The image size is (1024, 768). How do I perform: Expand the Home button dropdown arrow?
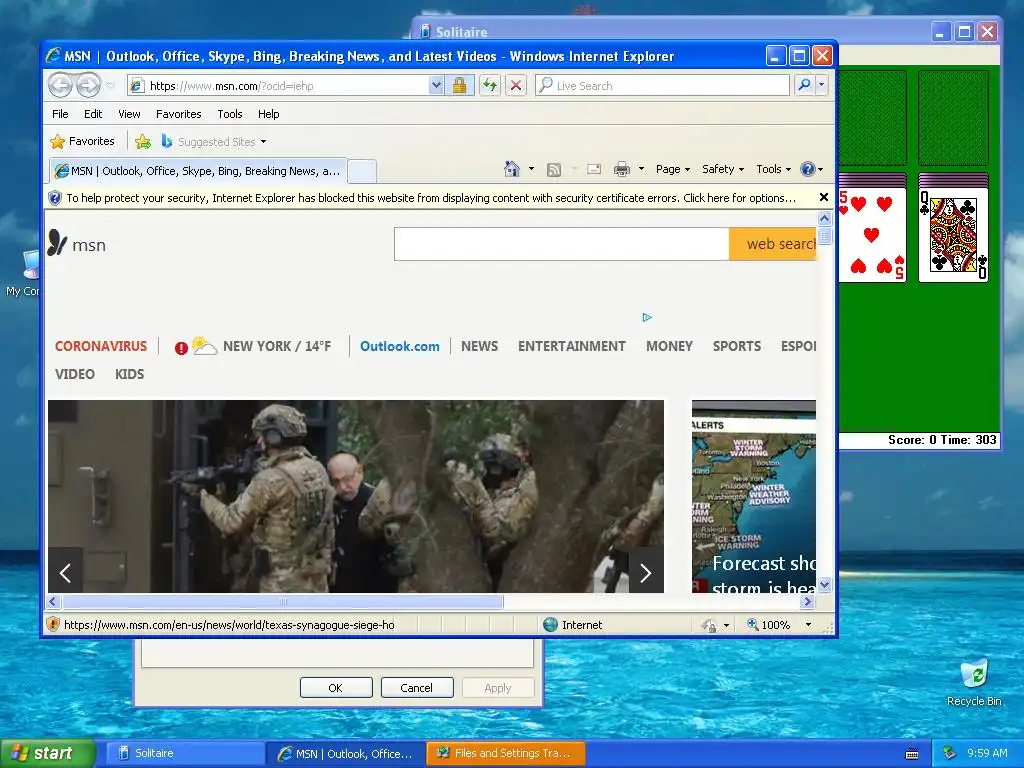click(531, 169)
